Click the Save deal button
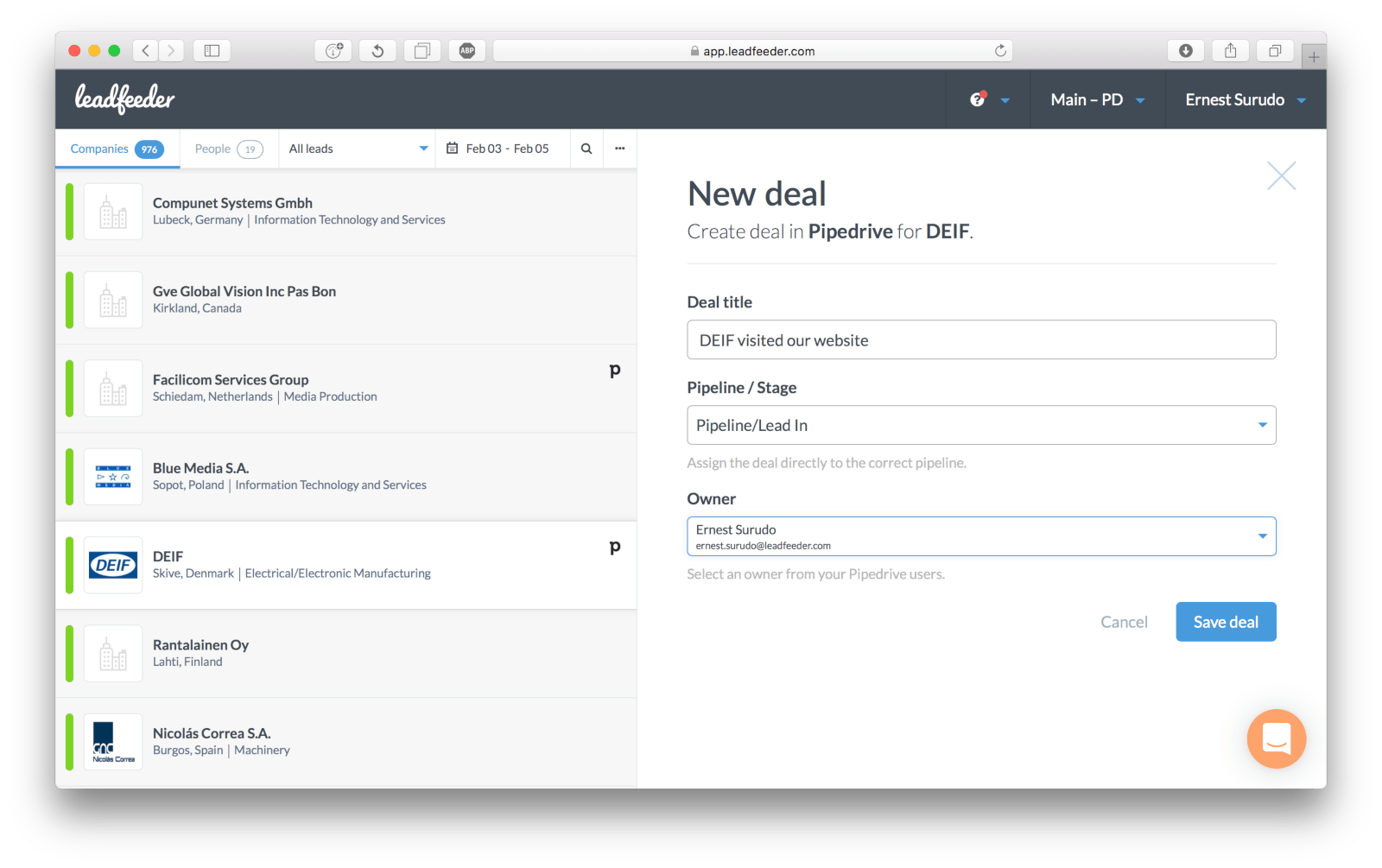The width and height of the screenshot is (1382, 868). click(x=1226, y=622)
